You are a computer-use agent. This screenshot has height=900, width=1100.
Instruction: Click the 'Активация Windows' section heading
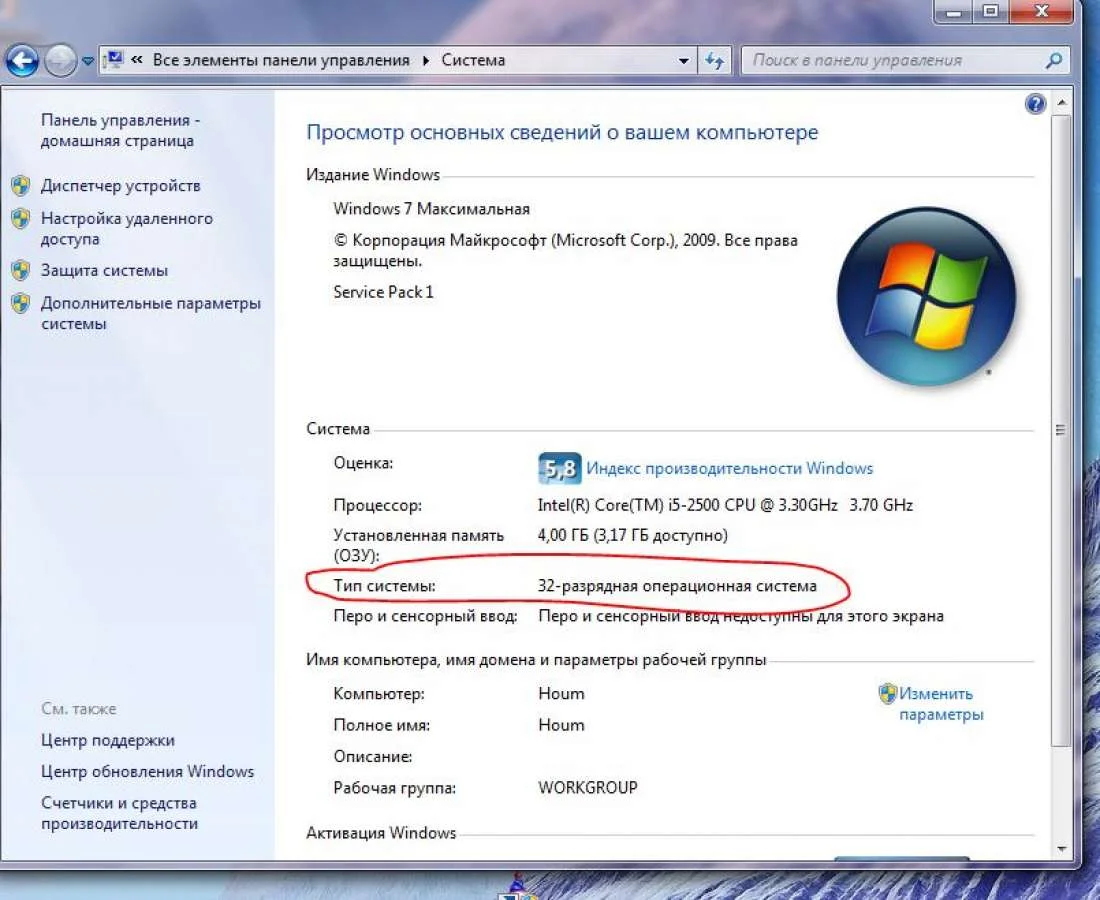click(x=381, y=833)
